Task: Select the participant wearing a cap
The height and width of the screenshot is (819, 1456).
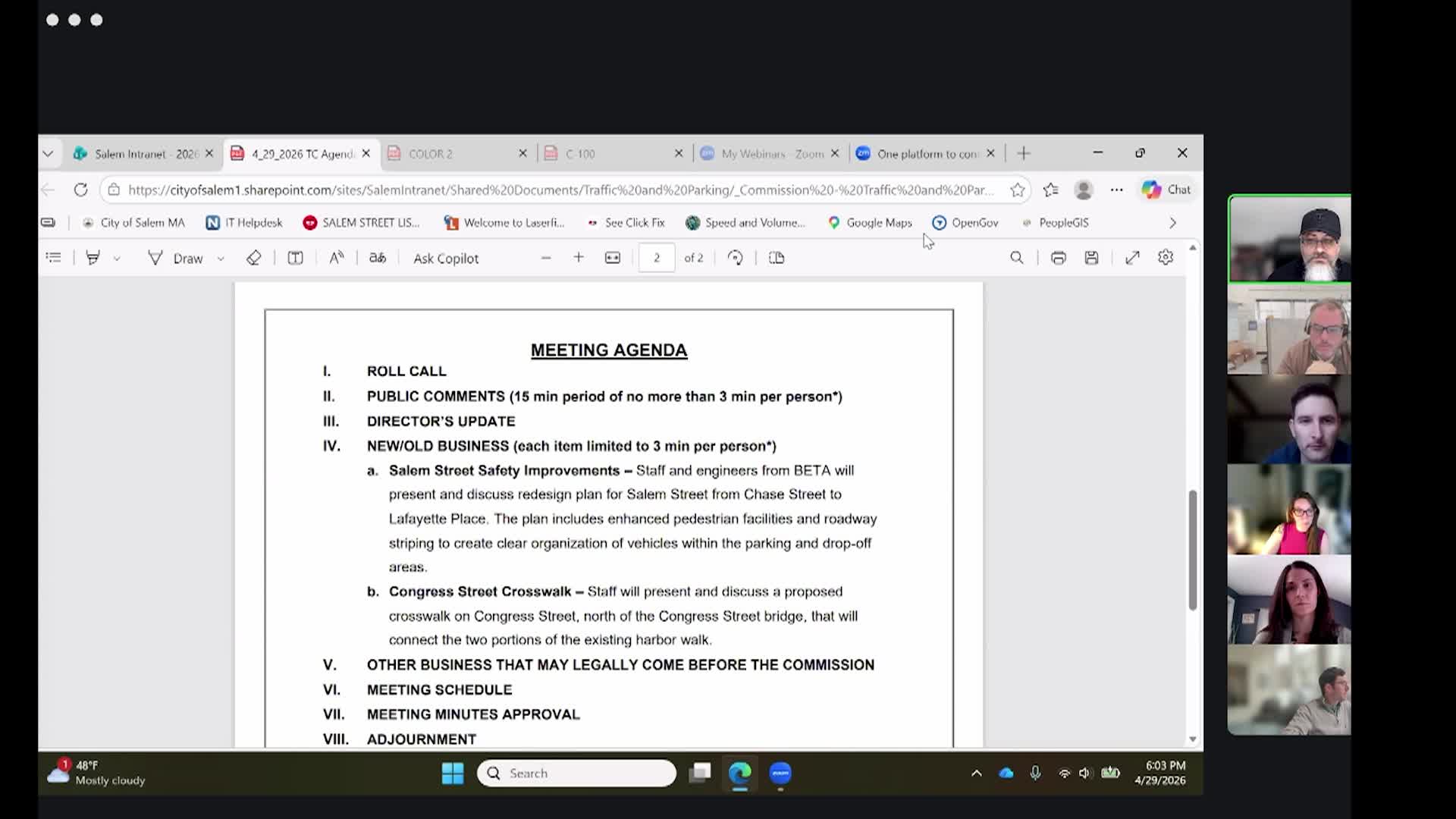Action: coord(1289,239)
